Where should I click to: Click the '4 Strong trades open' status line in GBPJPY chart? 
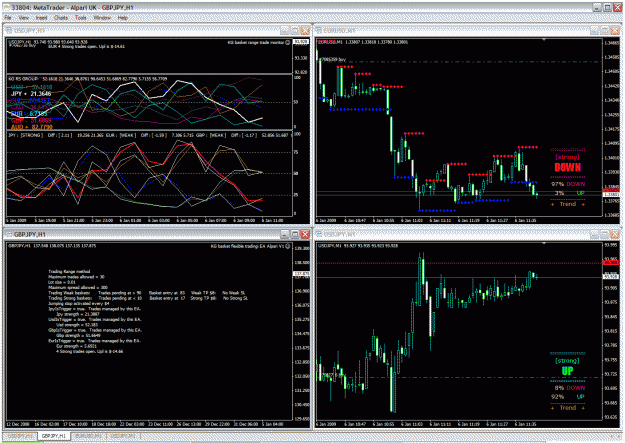pos(90,352)
